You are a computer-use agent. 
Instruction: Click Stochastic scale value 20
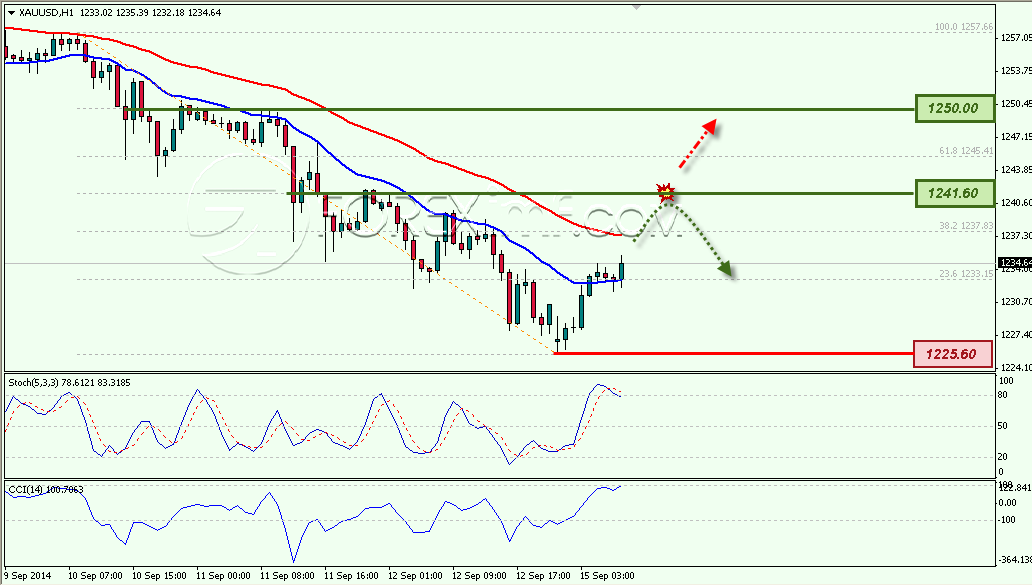[x=1003, y=456]
